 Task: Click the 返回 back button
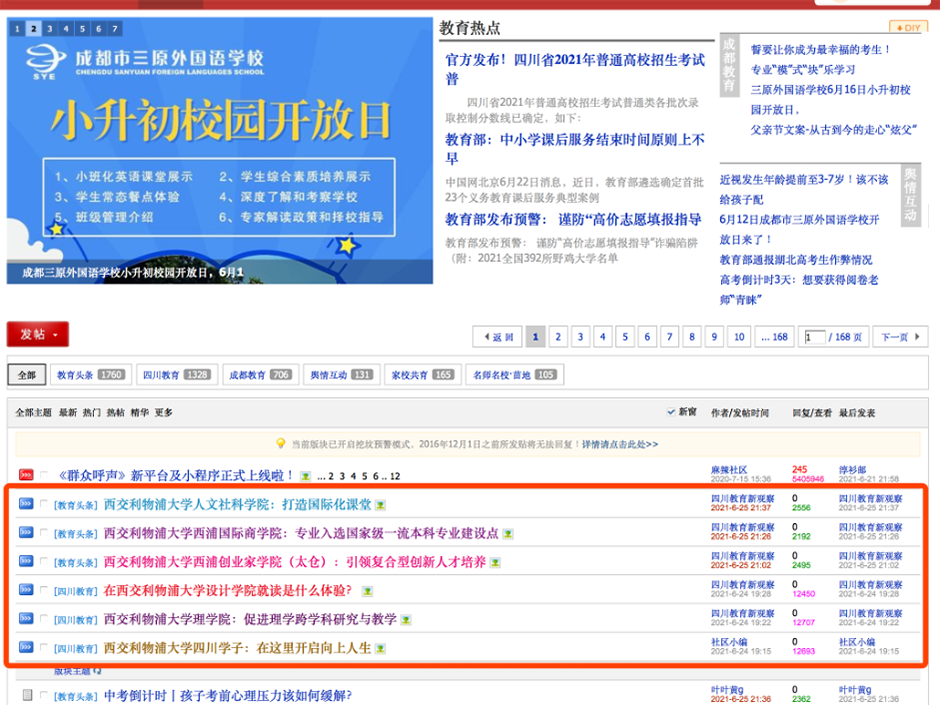click(498, 337)
